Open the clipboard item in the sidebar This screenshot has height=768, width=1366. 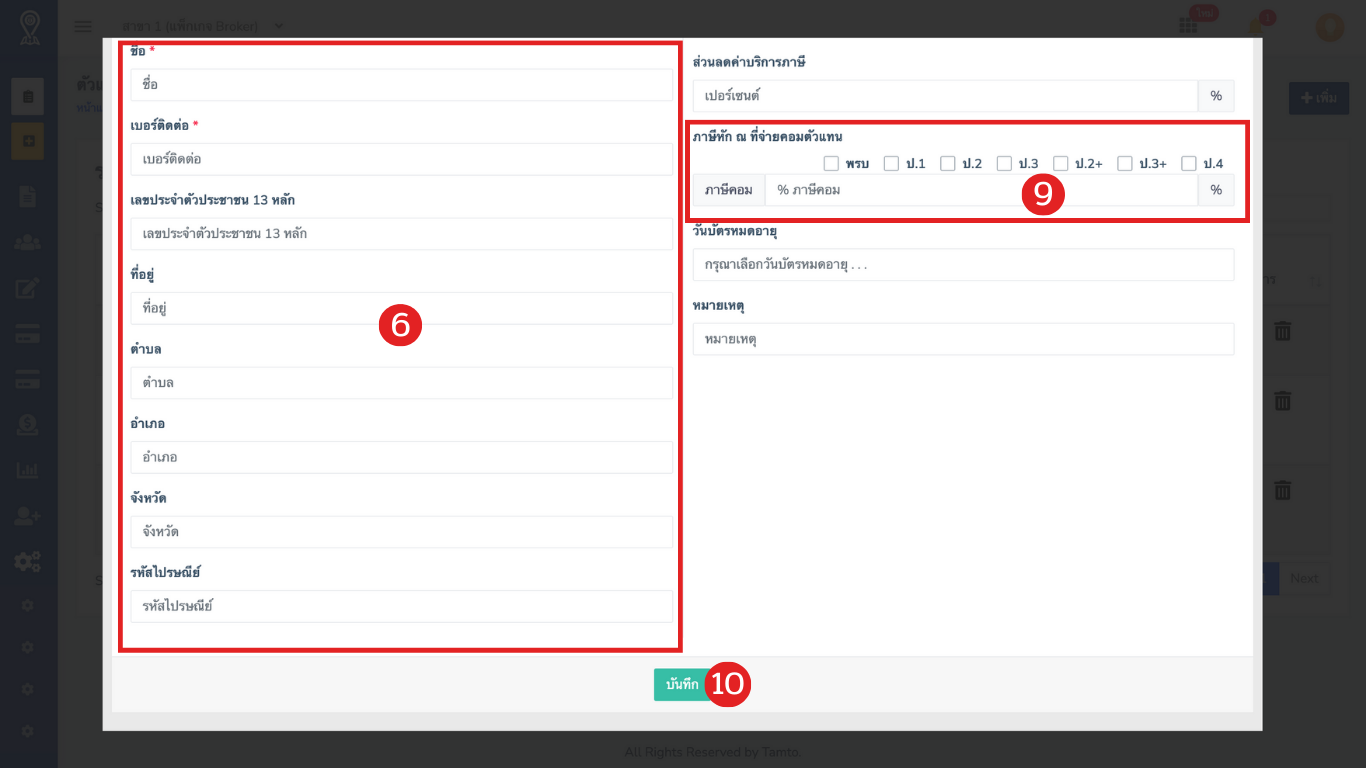click(x=28, y=96)
